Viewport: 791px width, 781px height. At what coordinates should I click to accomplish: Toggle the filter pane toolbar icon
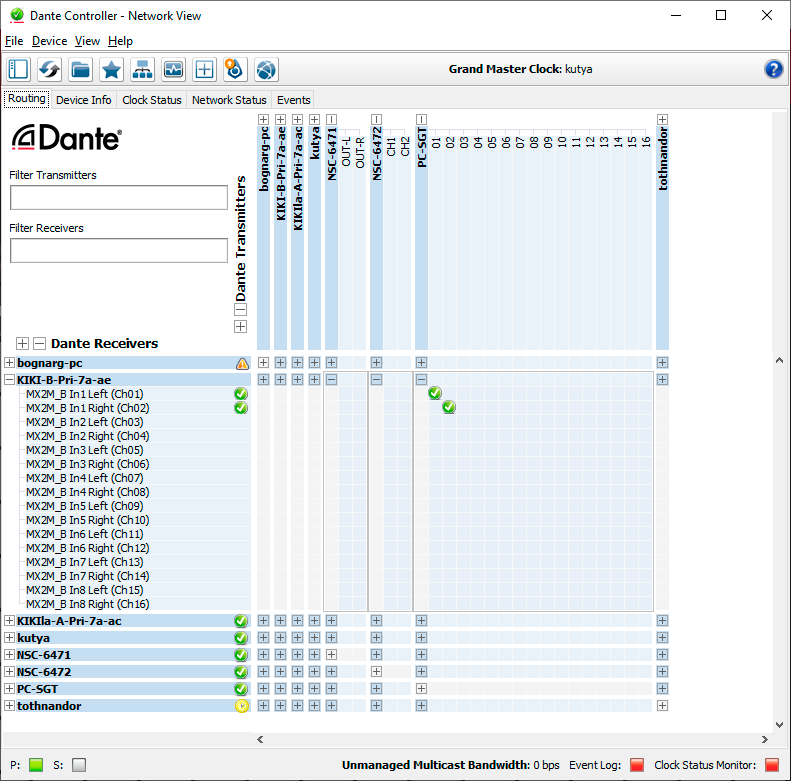[x=19, y=69]
